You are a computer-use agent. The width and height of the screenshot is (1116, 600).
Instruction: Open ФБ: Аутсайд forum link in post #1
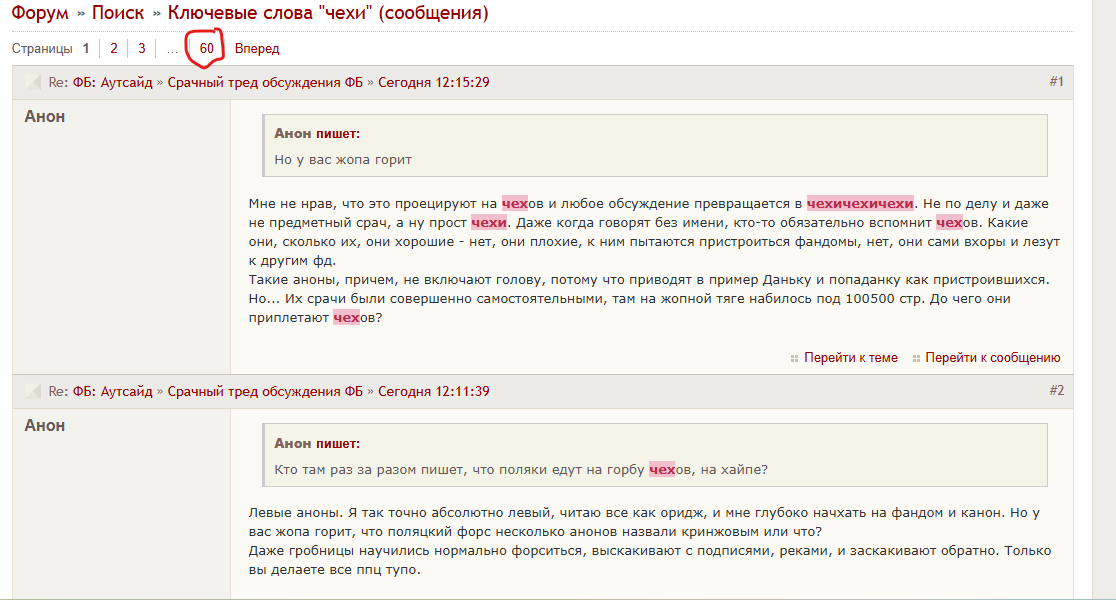coord(112,83)
